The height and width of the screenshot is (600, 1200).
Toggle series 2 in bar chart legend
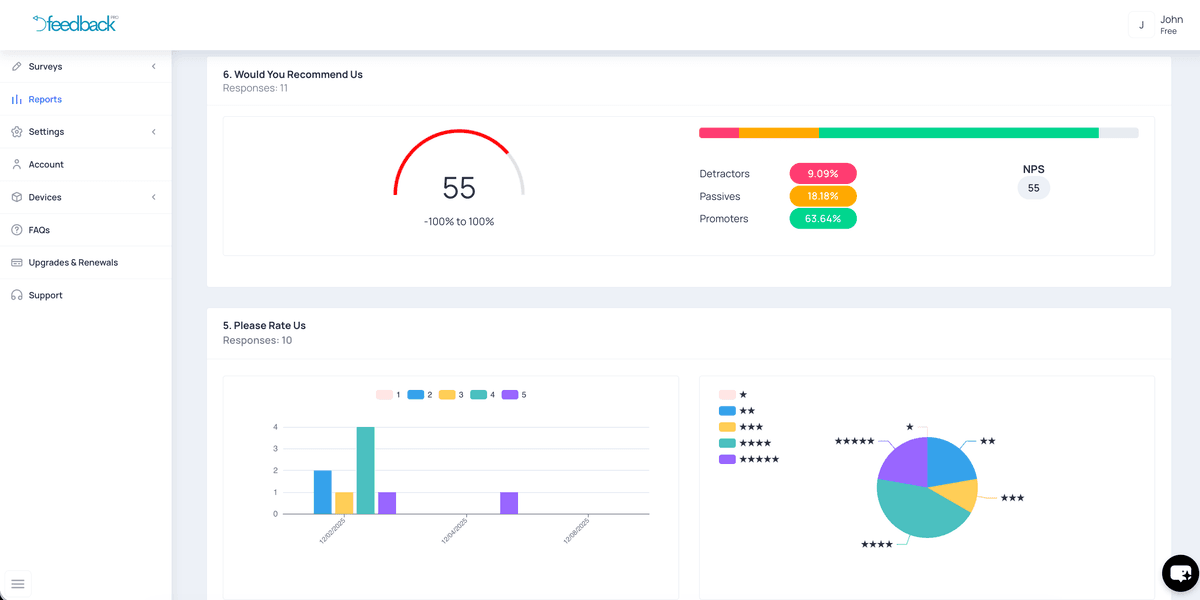[x=417, y=395]
